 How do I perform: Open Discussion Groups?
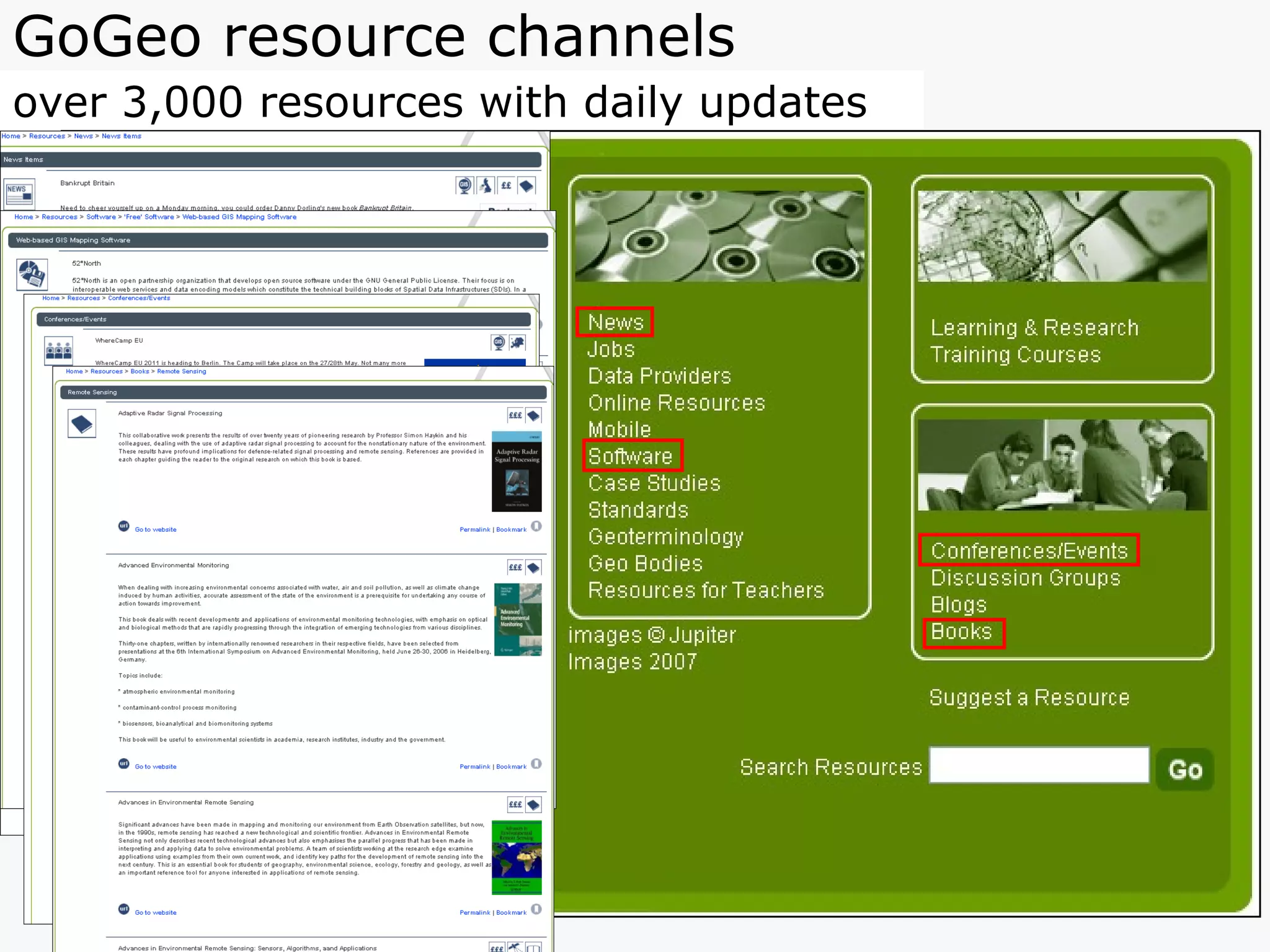point(1026,578)
